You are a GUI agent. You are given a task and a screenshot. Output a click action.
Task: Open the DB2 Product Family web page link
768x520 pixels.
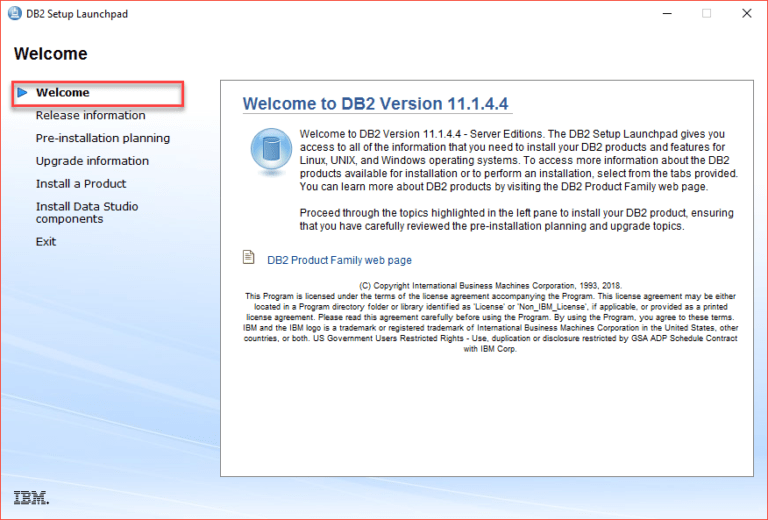point(339,260)
